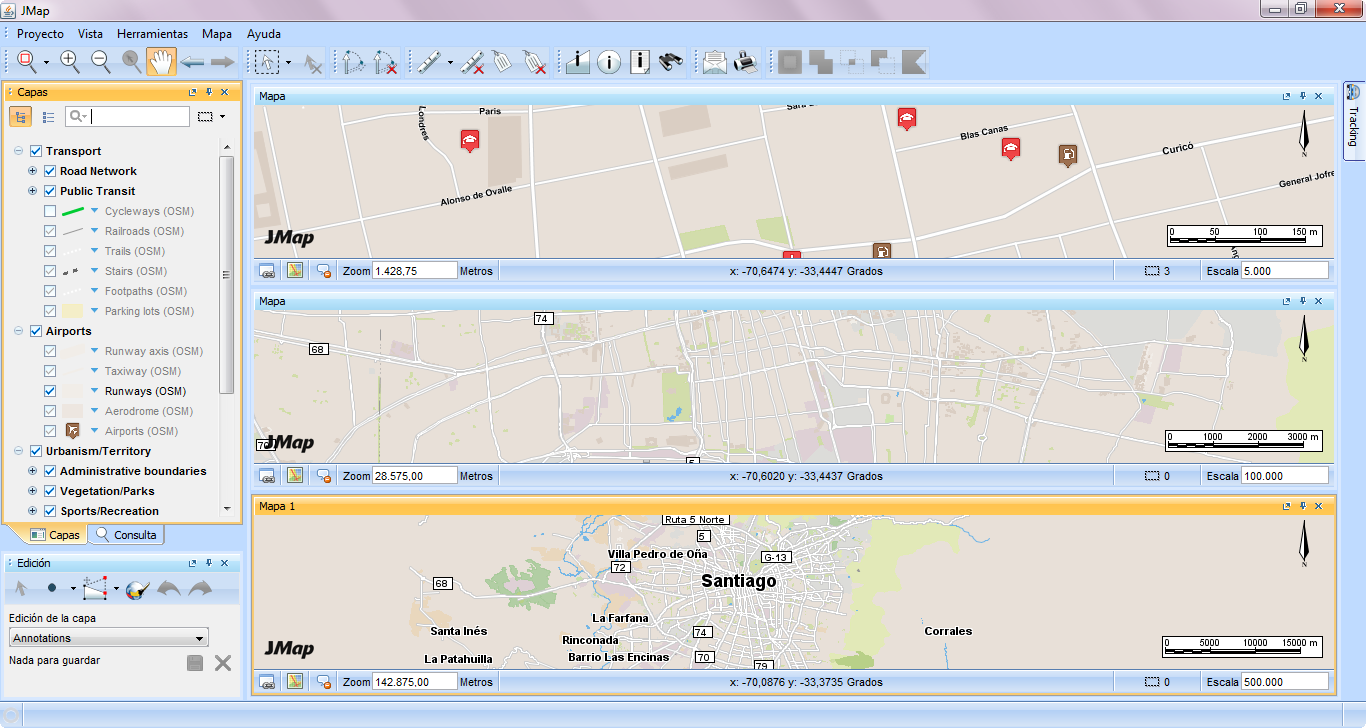The width and height of the screenshot is (1366, 728).
Task: Switch Capas panel to list view
Action: (48, 117)
